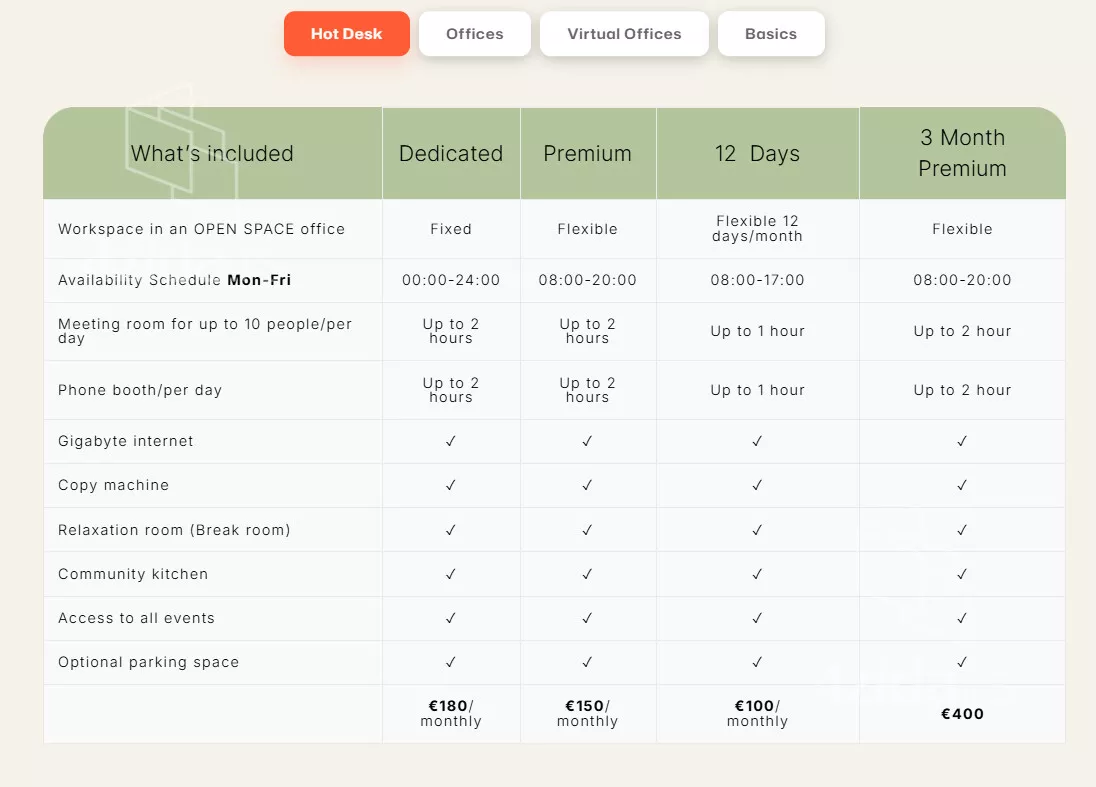Select the Hot Desk tab
Screen dimensions: 1096x787
point(346,34)
